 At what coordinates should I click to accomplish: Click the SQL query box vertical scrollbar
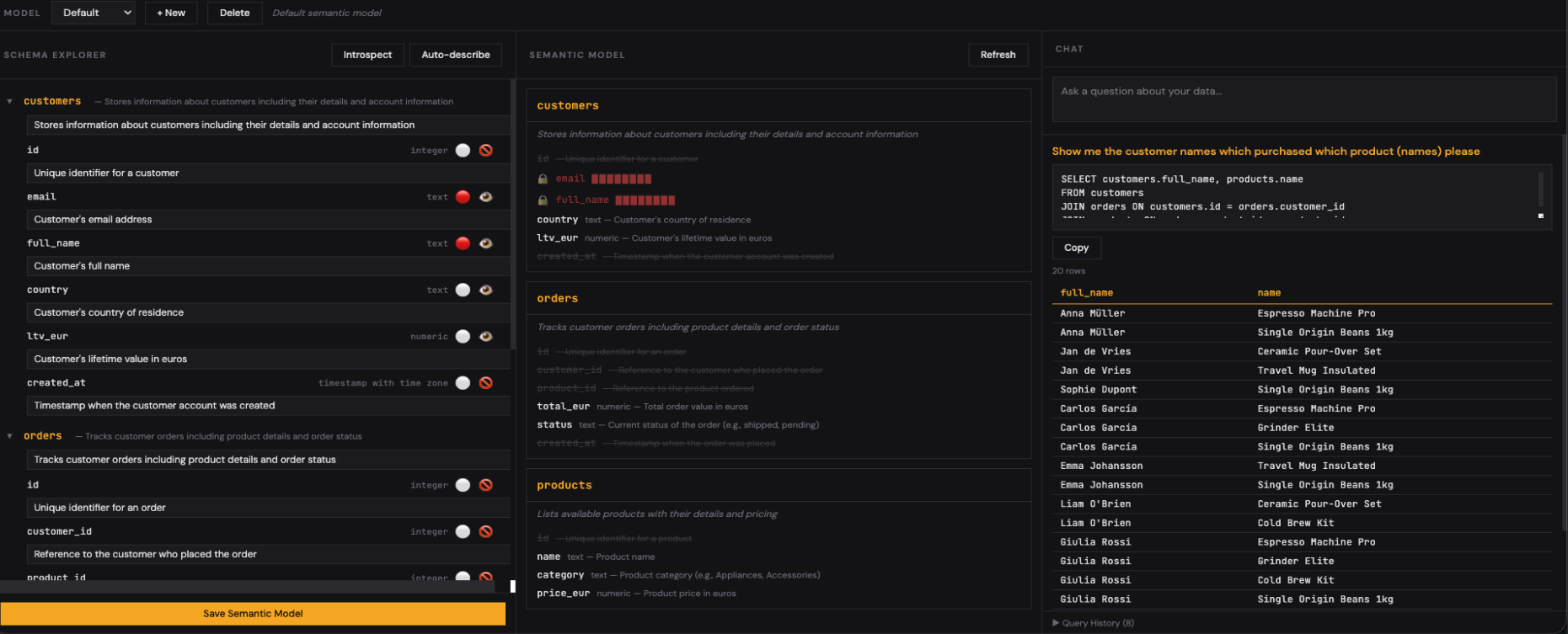[1541, 190]
